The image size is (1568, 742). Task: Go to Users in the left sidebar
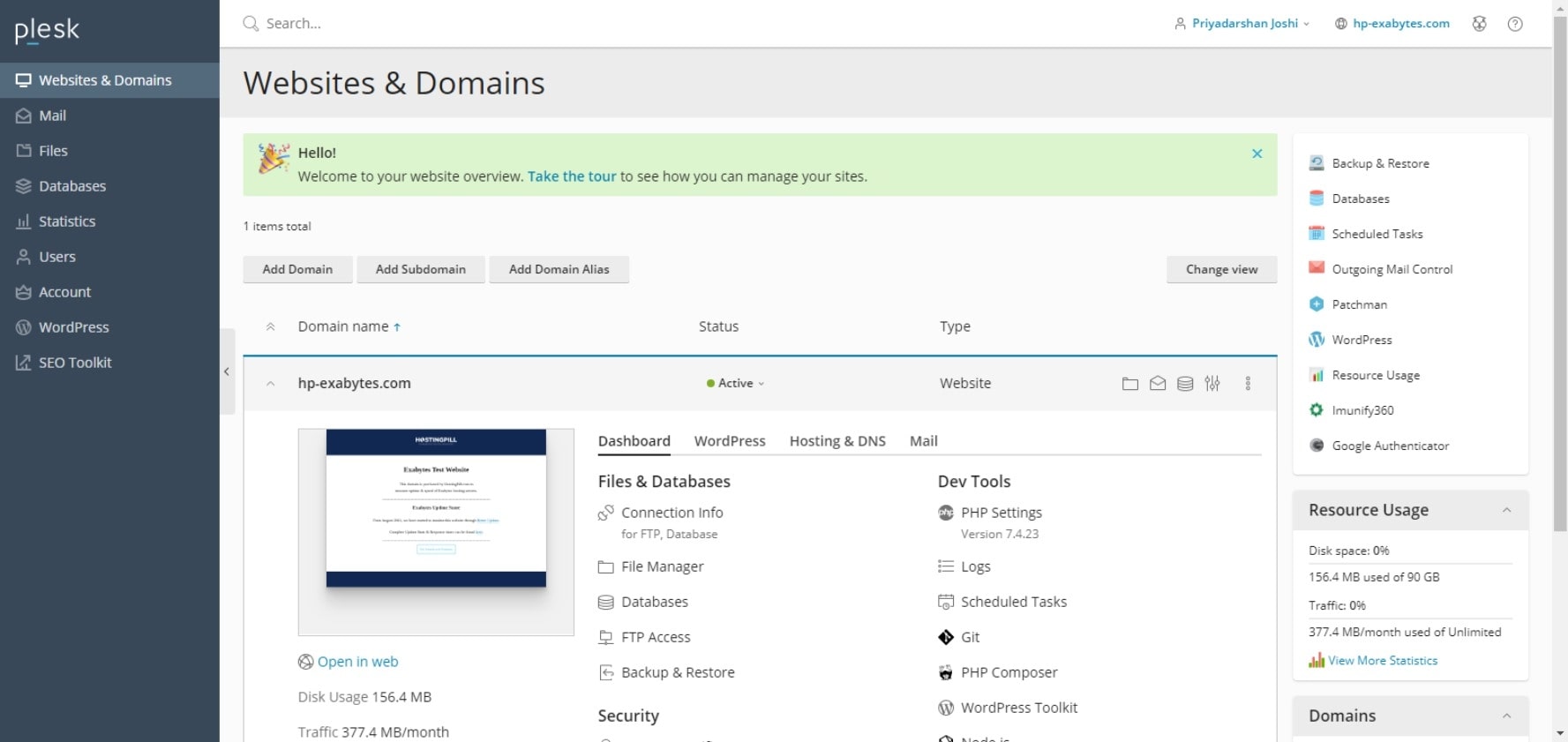pos(109,257)
